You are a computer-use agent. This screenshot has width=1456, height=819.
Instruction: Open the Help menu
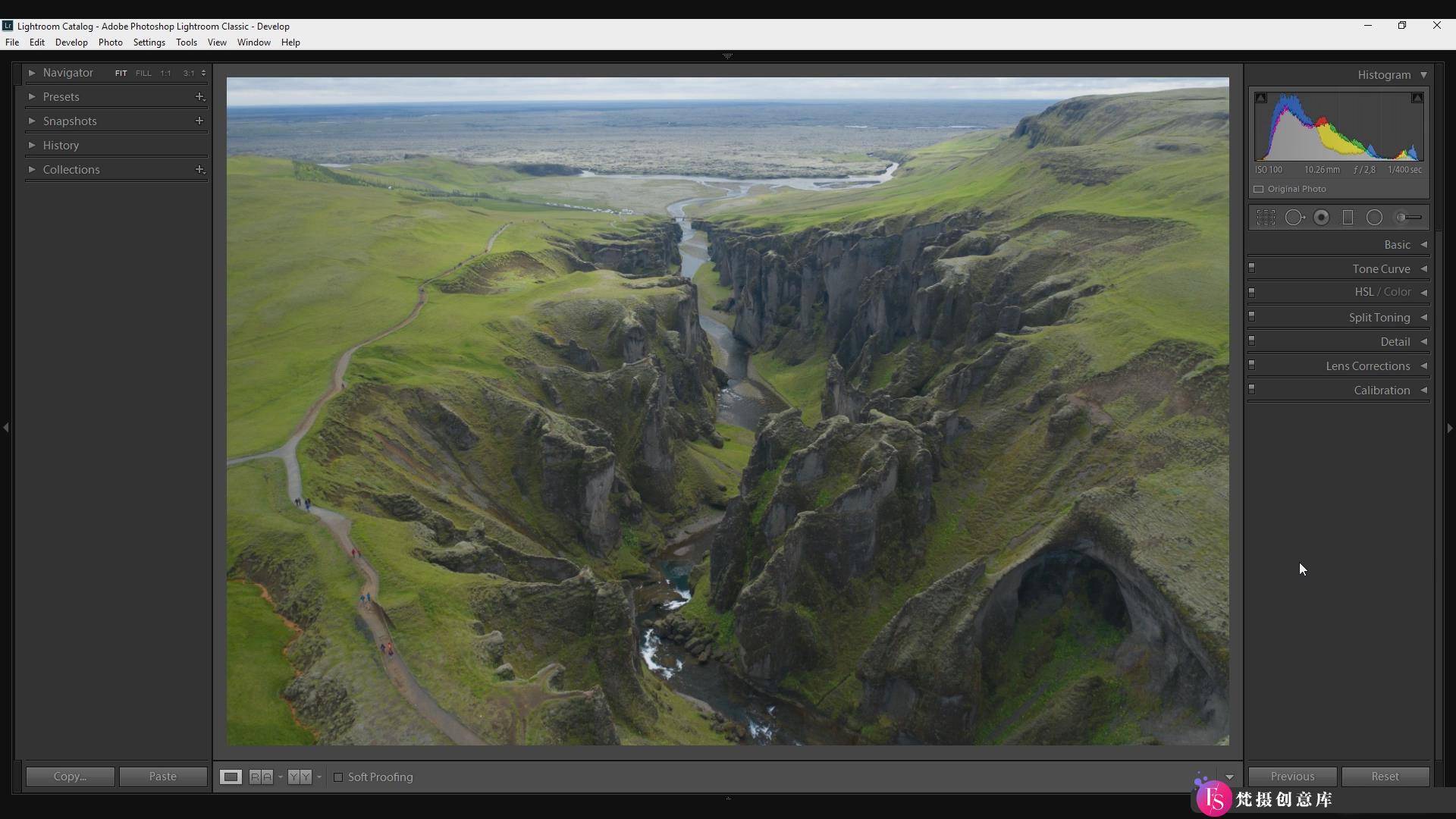290,42
